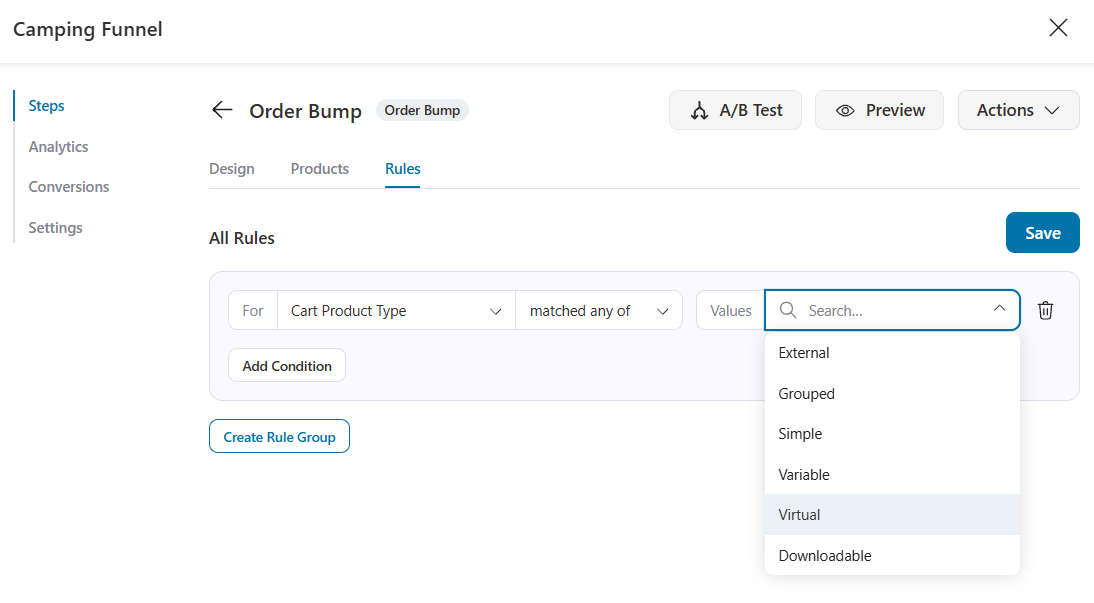The height and width of the screenshot is (603, 1094).
Task: Go back using the arrow beside Order Bump
Action: (x=222, y=110)
